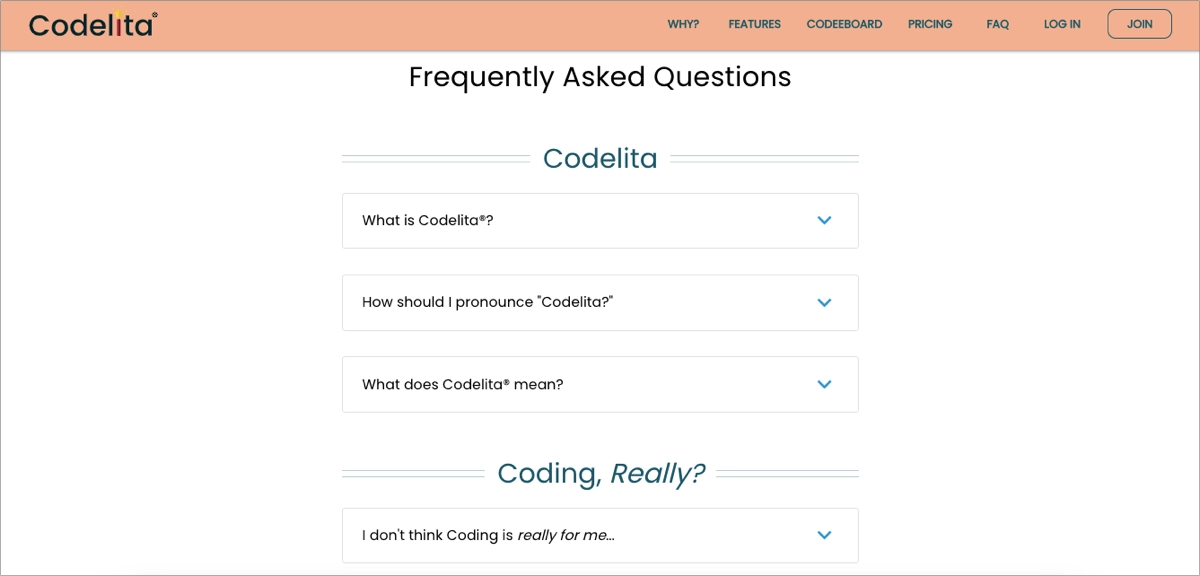
Task: Expand "How should I pronounce Codelita?"
Action: click(600, 302)
